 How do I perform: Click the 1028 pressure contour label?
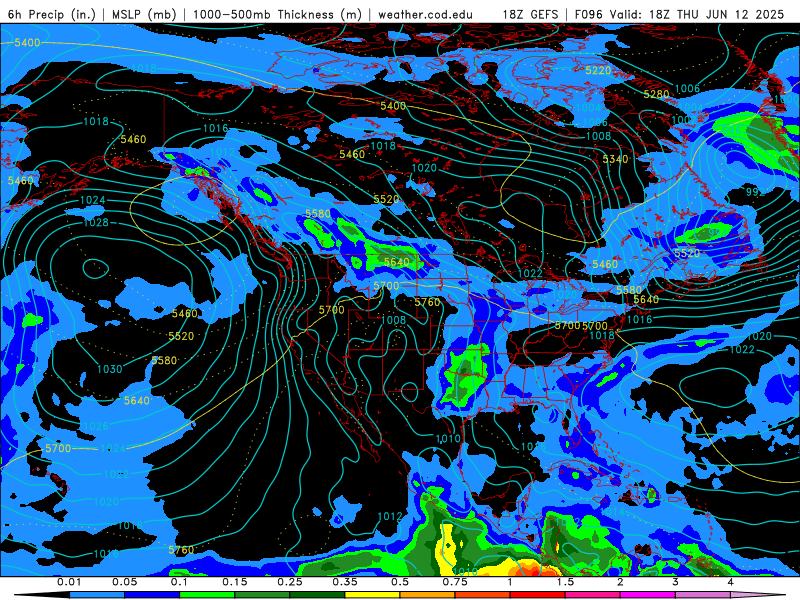coord(96,222)
